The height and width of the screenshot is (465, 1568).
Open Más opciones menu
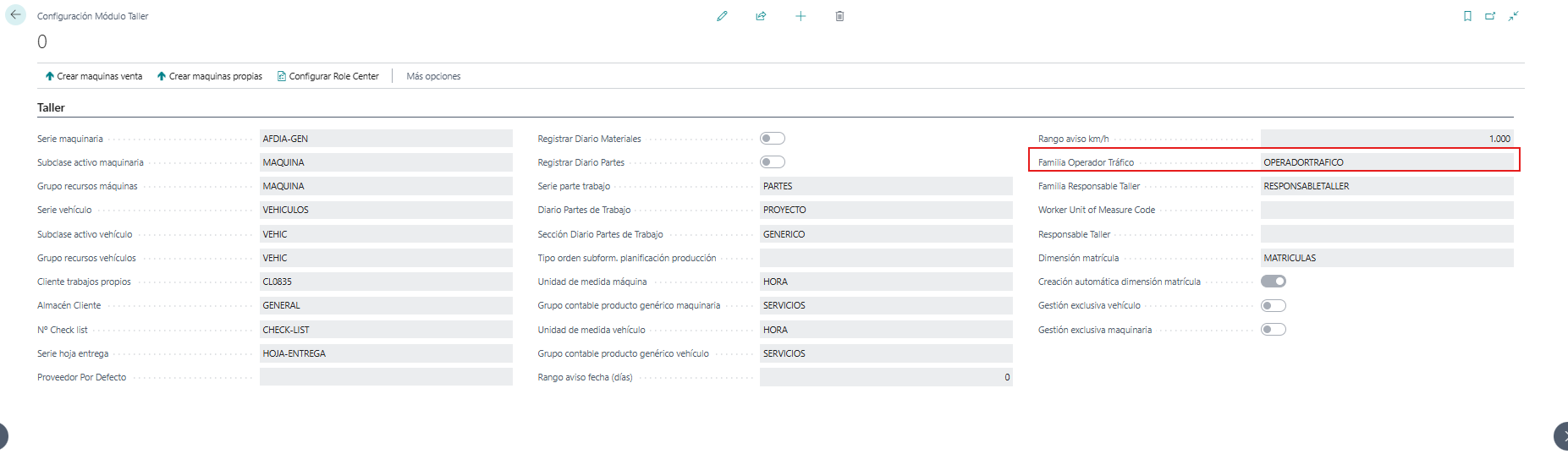point(433,76)
